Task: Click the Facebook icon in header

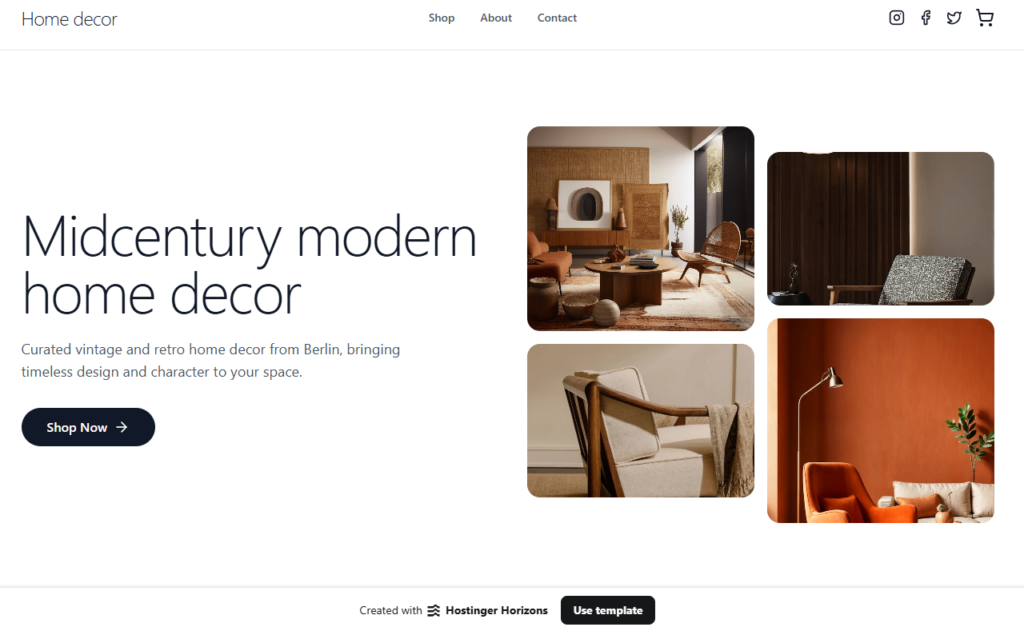Action: [925, 18]
